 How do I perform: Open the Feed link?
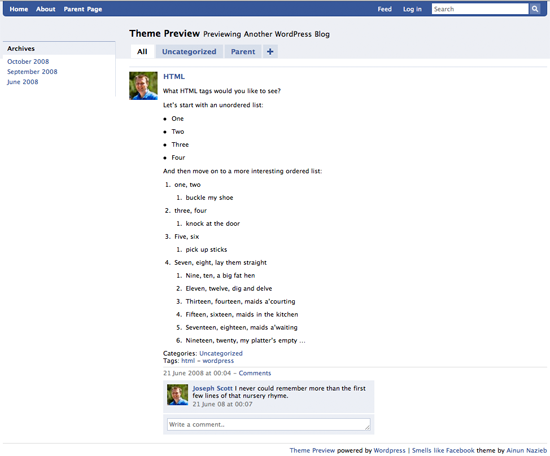[x=384, y=9]
